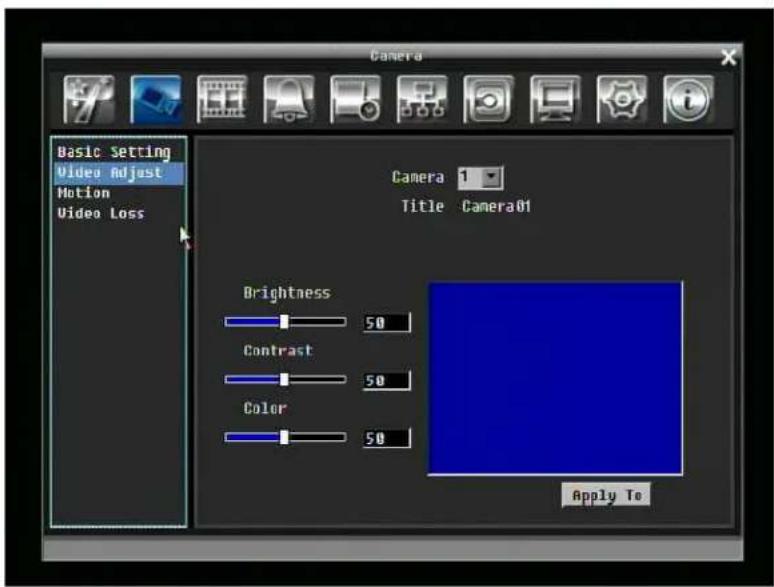Open the Alarm bell icon

[x=289, y=100]
